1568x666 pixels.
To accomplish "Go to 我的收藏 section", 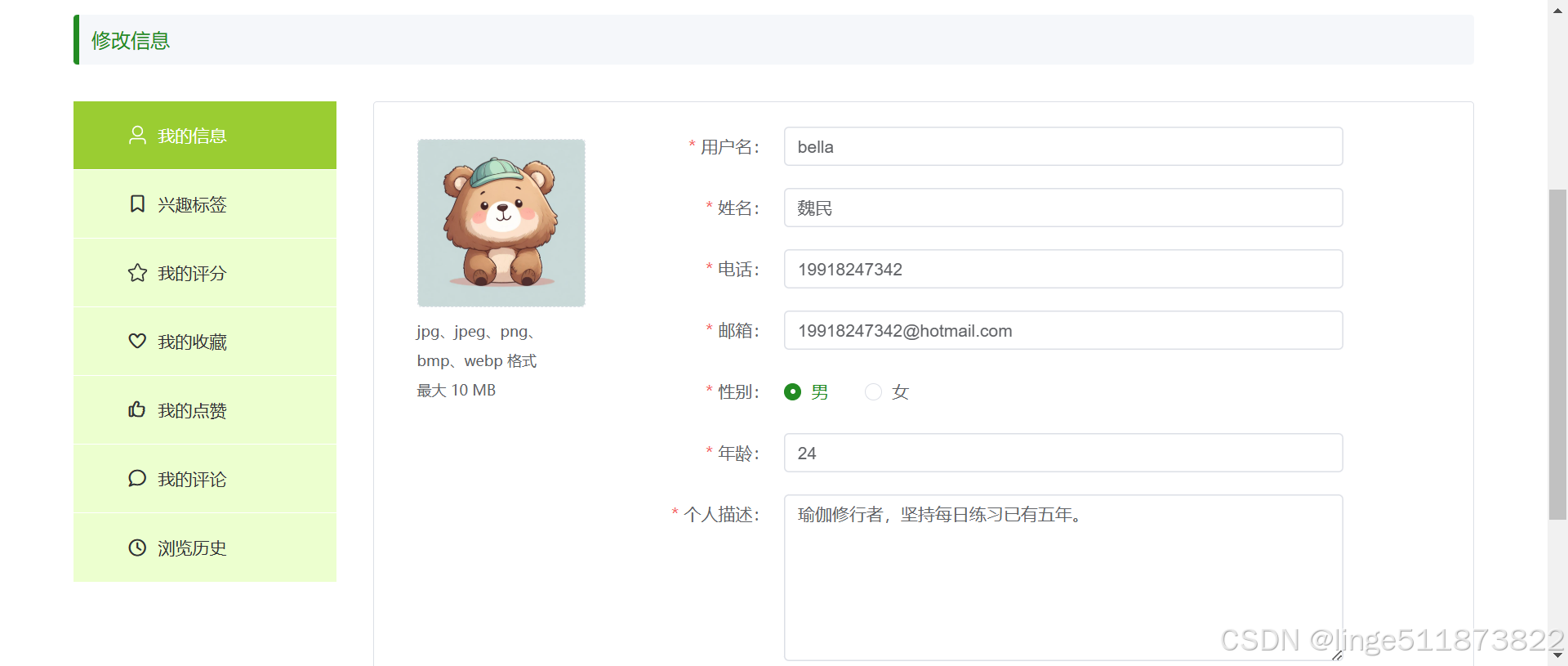I will click(205, 341).
